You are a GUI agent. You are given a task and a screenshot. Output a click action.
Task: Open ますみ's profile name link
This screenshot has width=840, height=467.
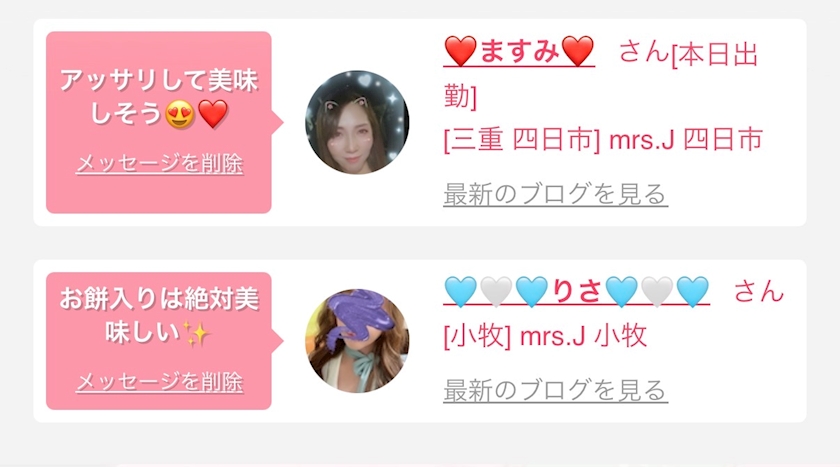tap(519, 52)
